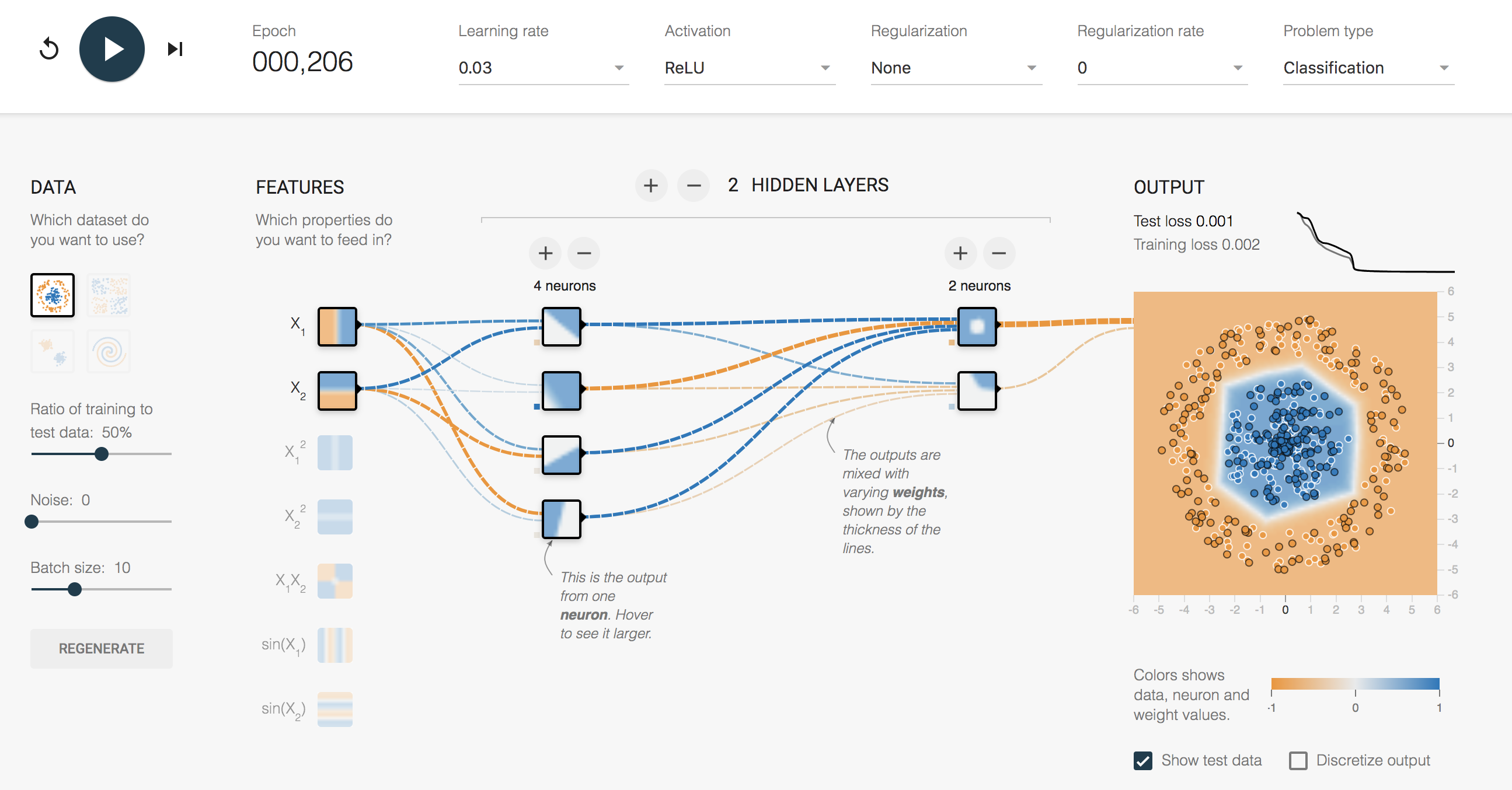
Task: Pick the exclusive-or dataset thumbnail
Action: pos(109,295)
